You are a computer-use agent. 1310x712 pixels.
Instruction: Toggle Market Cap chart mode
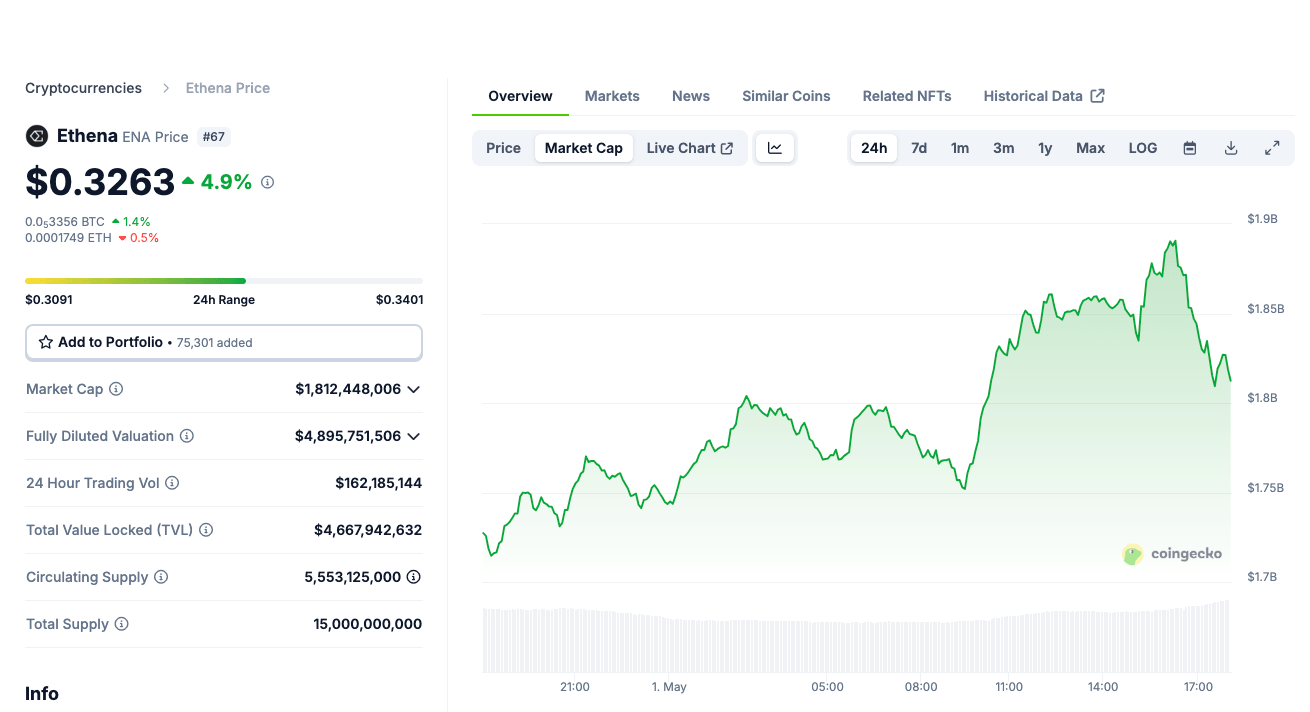coord(583,147)
